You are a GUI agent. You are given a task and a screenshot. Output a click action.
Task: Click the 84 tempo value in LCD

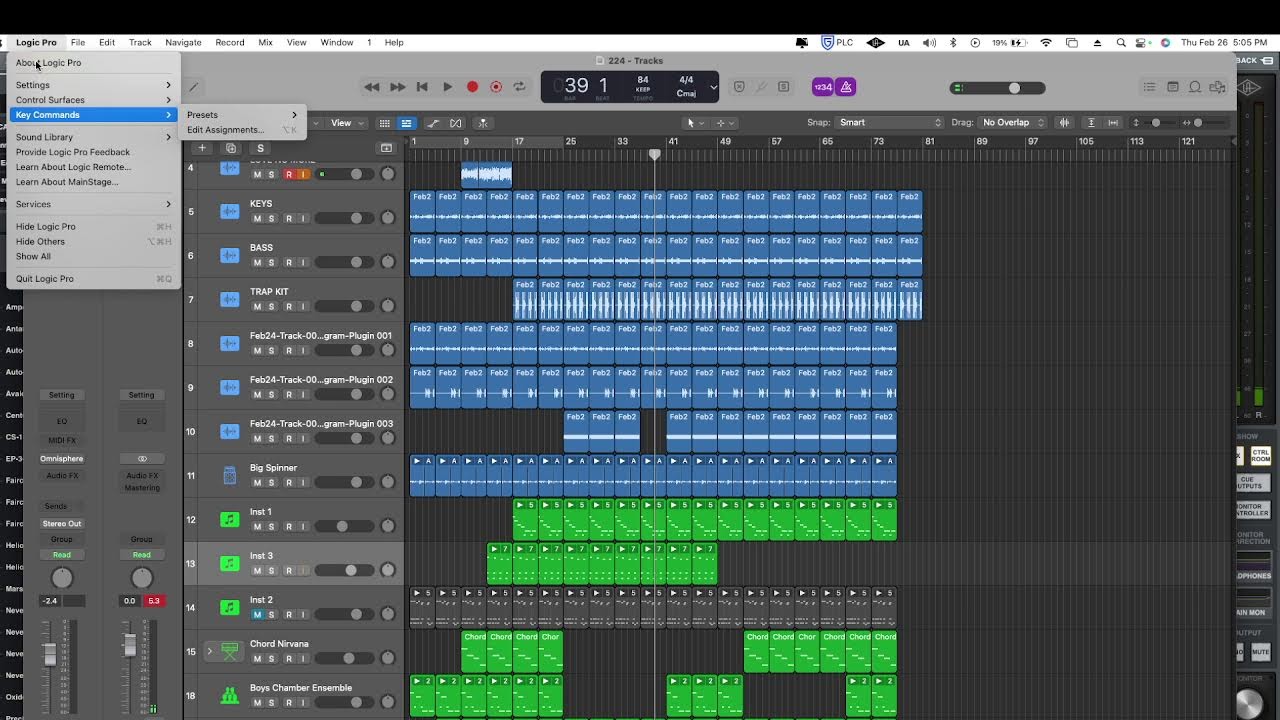click(642, 79)
